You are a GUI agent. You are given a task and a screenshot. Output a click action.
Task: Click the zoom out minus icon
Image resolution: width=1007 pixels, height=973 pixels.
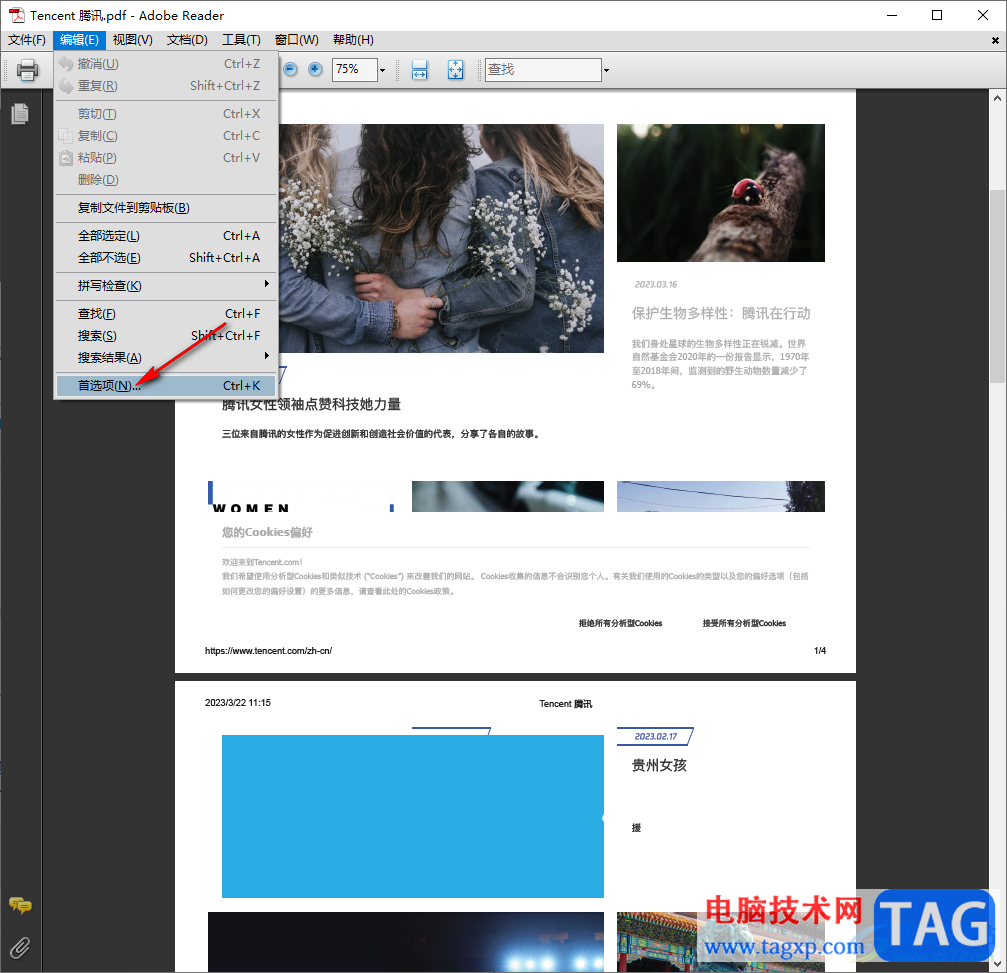click(x=290, y=69)
